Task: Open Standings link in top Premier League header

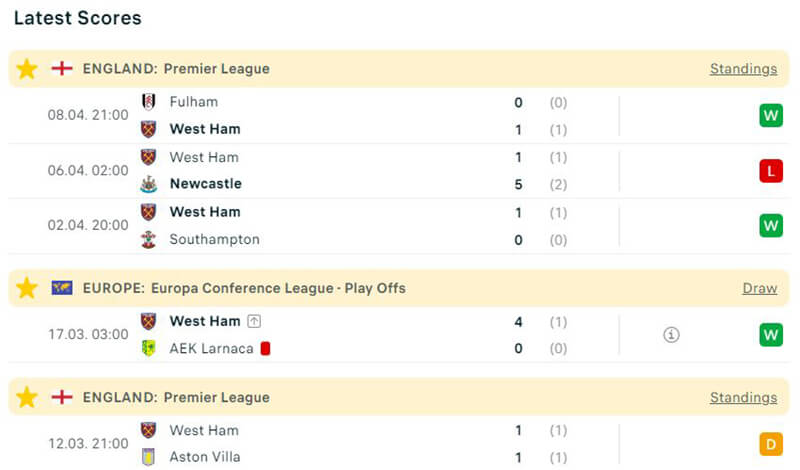Action: coord(743,69)
